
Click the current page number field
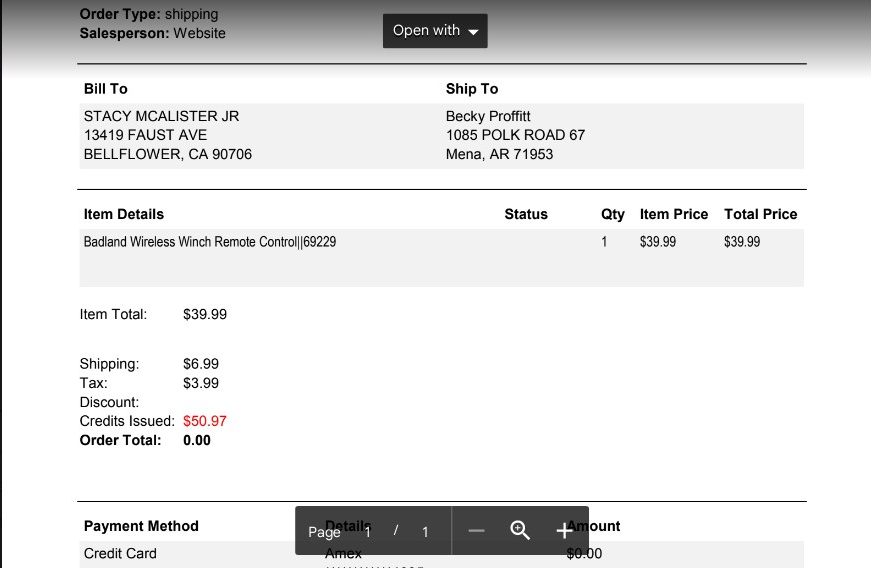pos(368,532)
